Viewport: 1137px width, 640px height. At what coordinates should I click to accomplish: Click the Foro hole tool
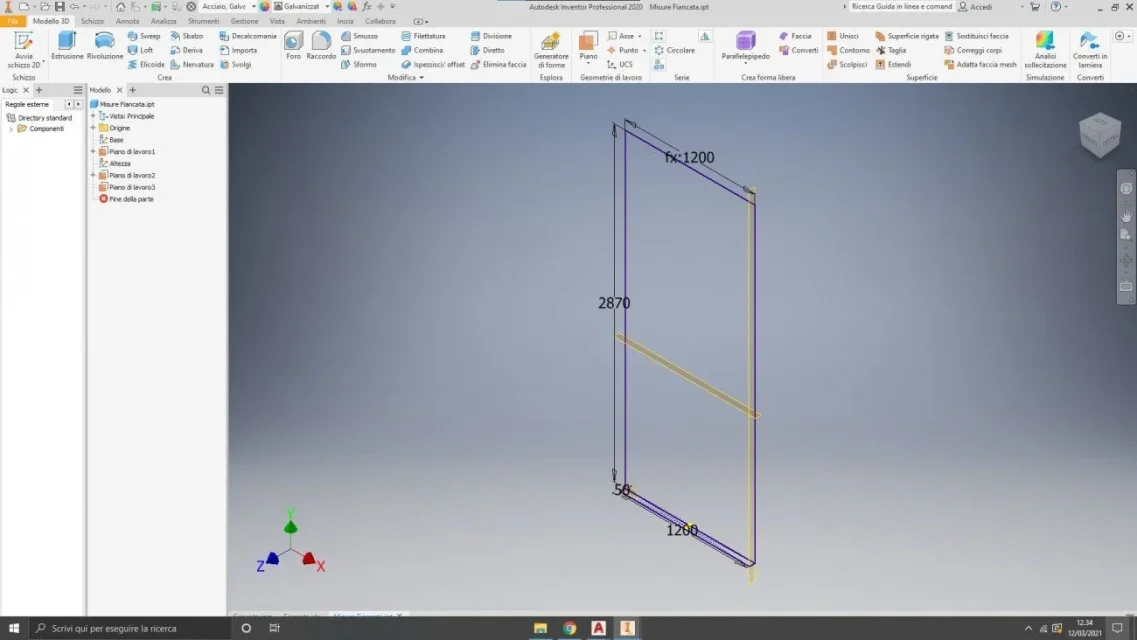pos(293,45)
